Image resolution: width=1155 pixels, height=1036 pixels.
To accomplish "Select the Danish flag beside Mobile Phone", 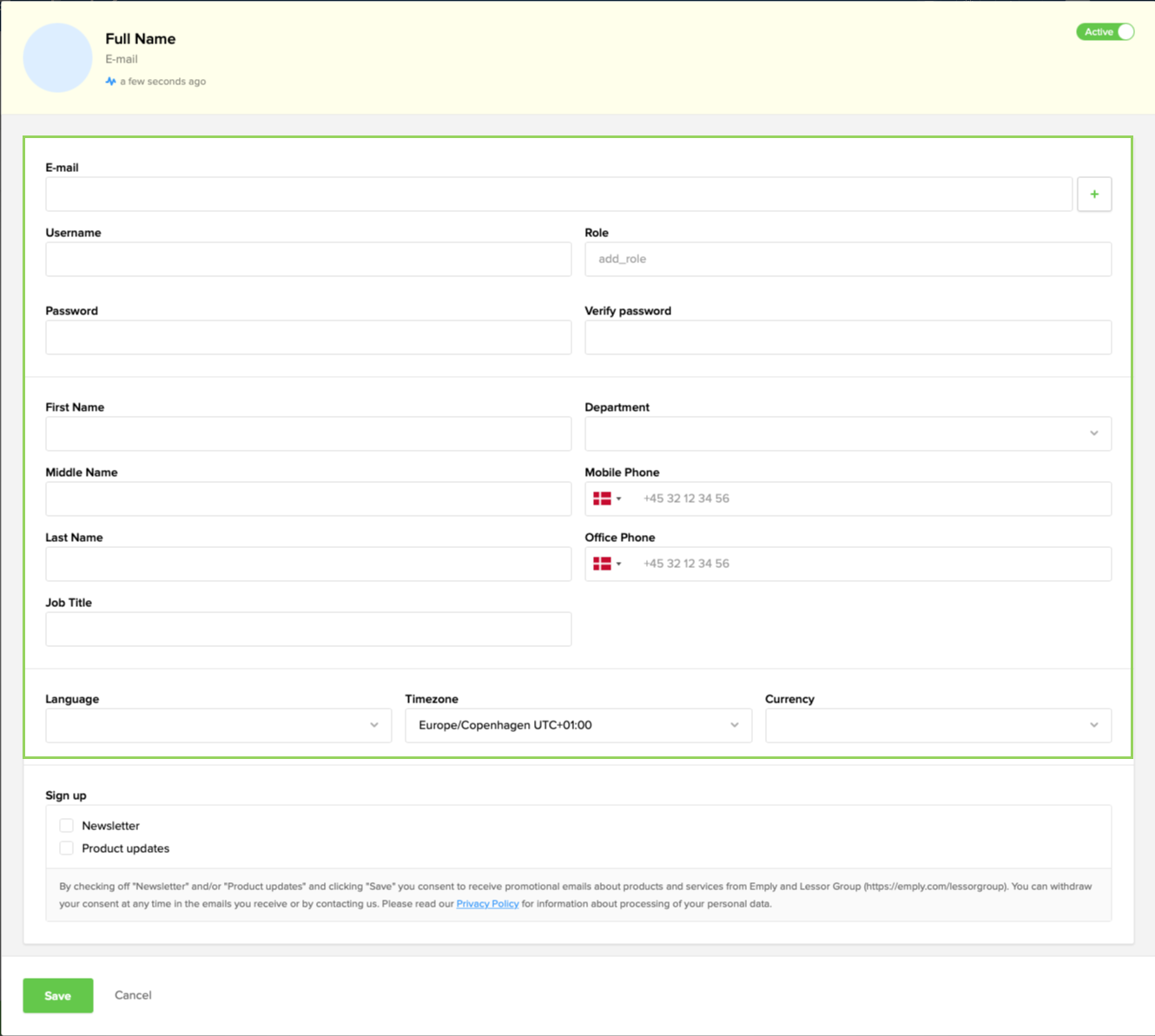I will click(602, 498).
